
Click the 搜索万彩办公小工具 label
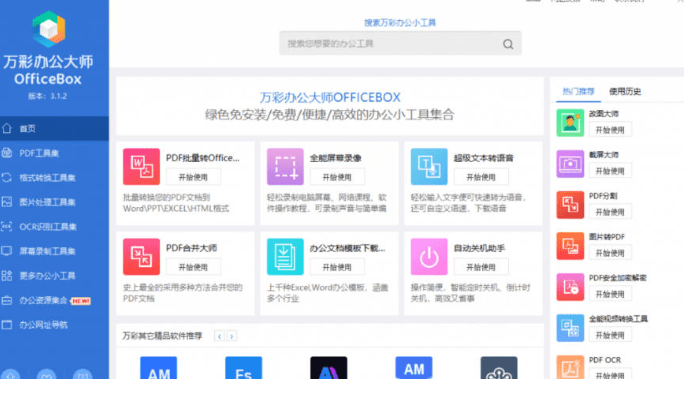[400, 23]
